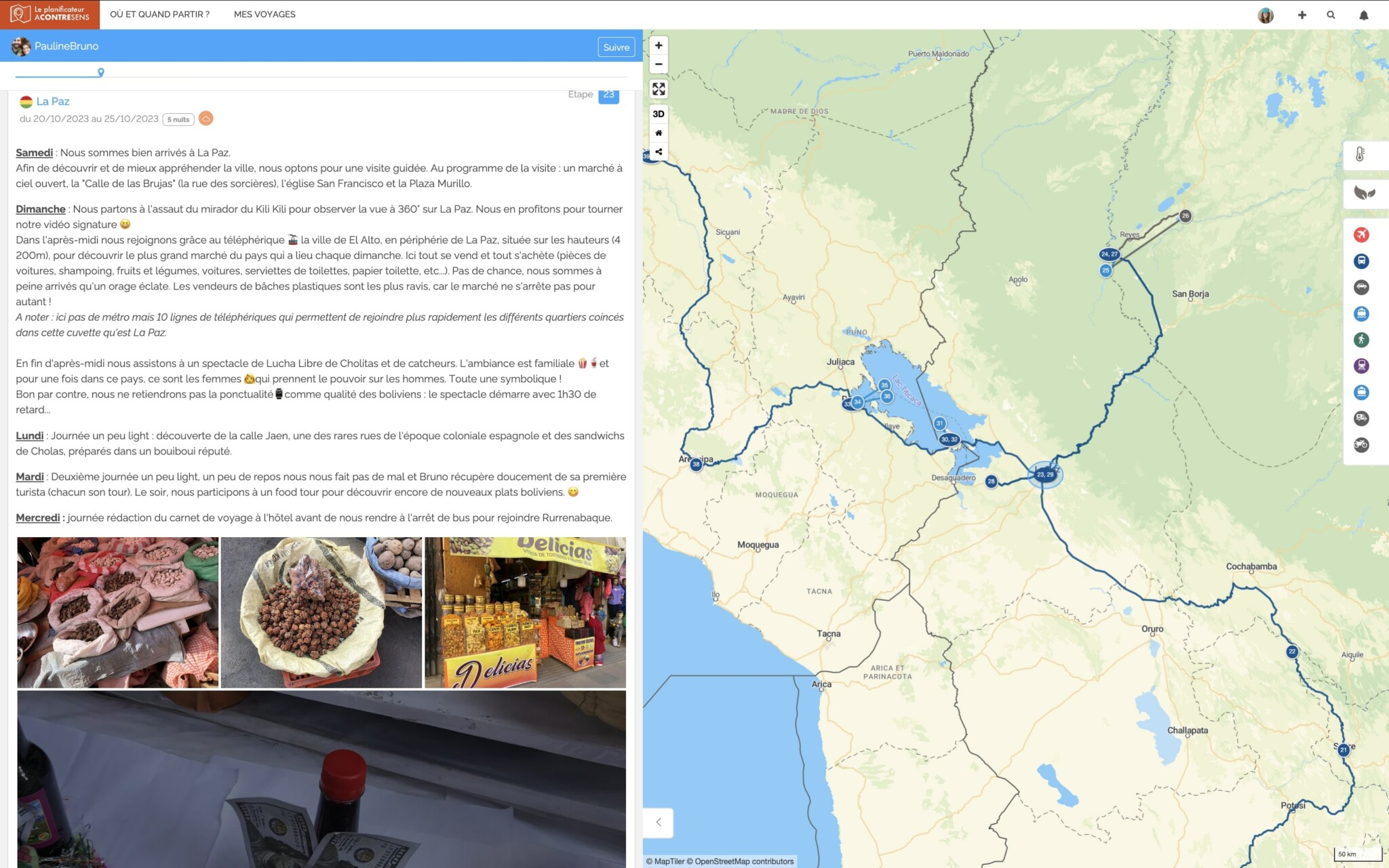Expand map to fullscreen
The image size is (1389, 868).
pyautogui.click(x=658, y=89)
